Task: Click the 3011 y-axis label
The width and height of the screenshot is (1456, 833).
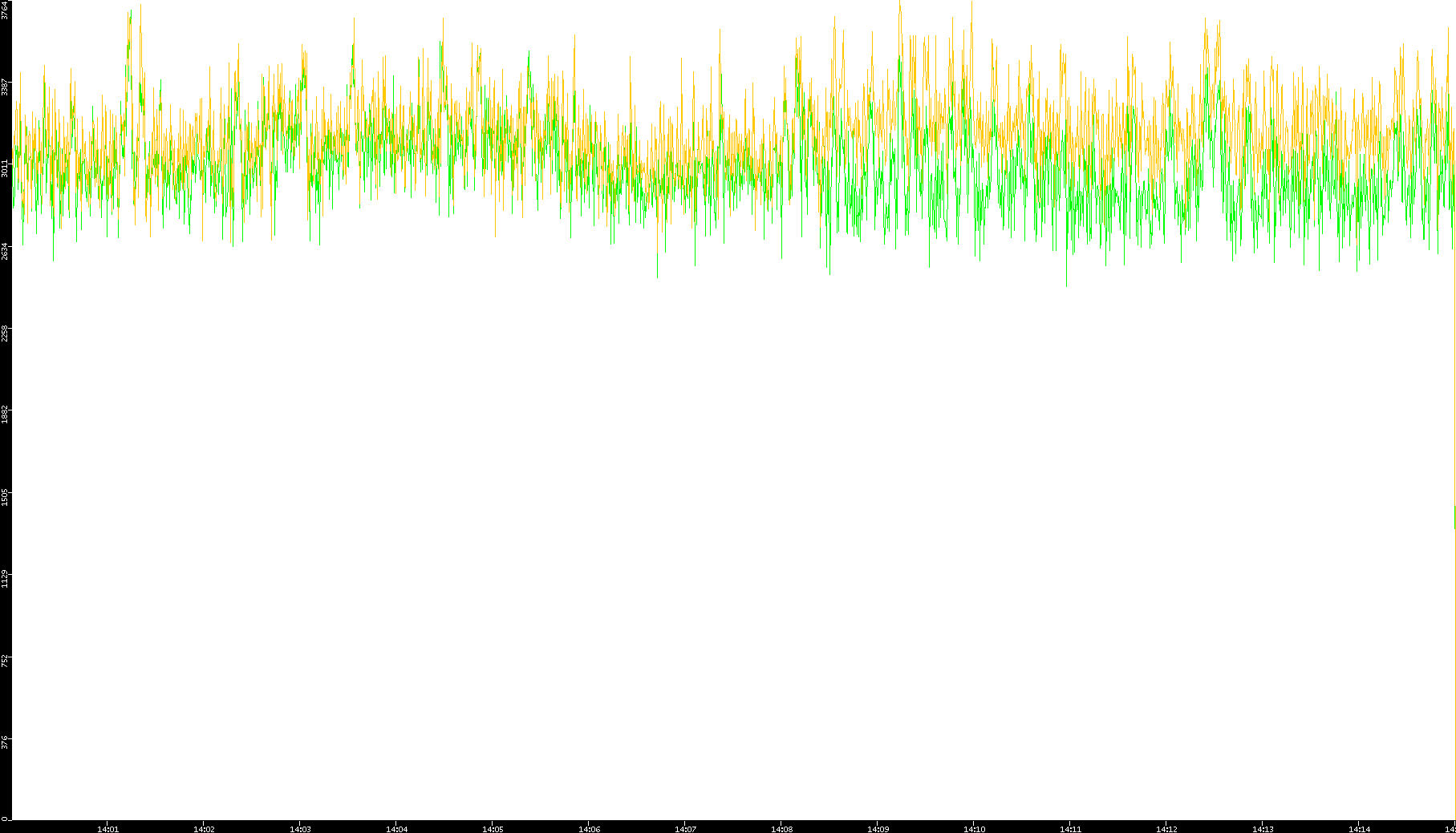Action: click(5, 168)
